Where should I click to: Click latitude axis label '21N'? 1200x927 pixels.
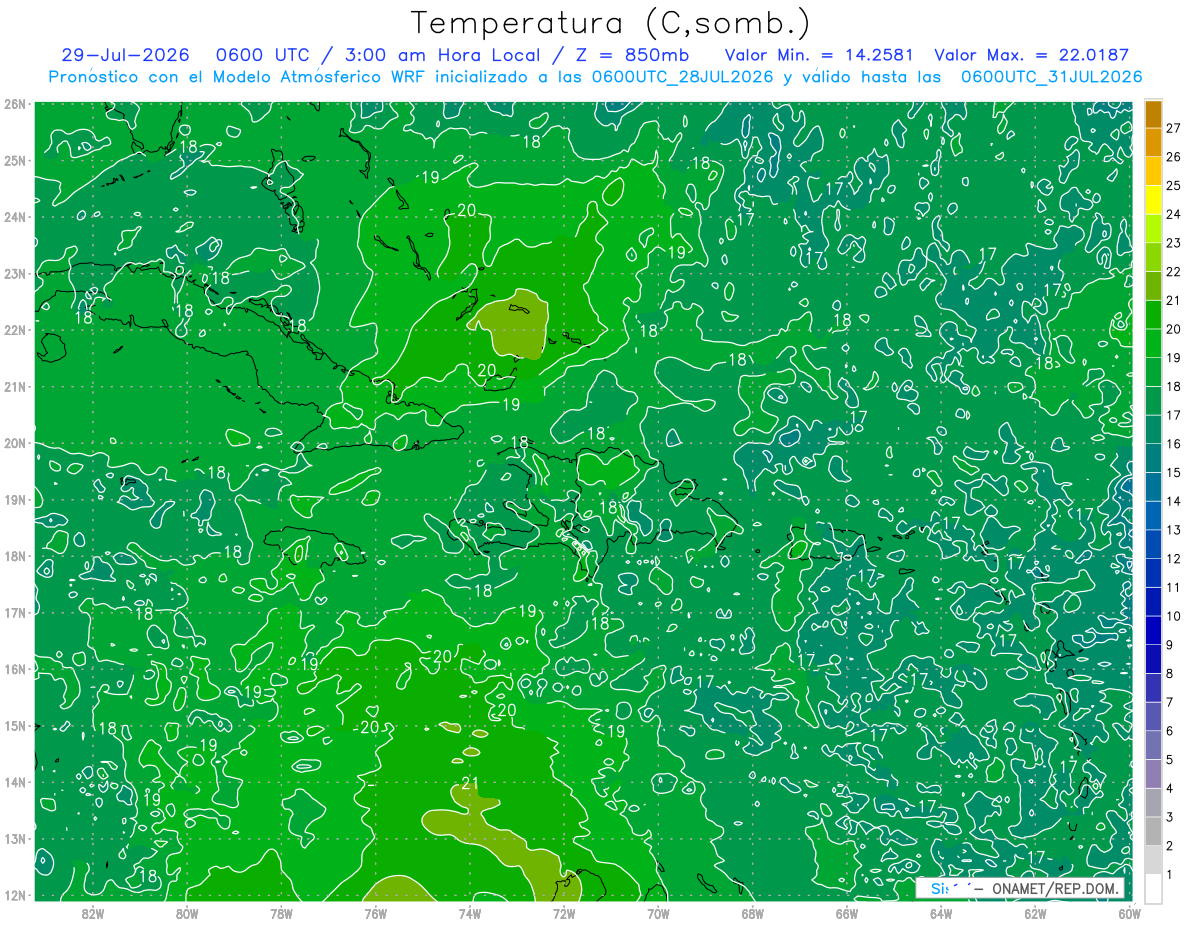click(x=14, y=386)
